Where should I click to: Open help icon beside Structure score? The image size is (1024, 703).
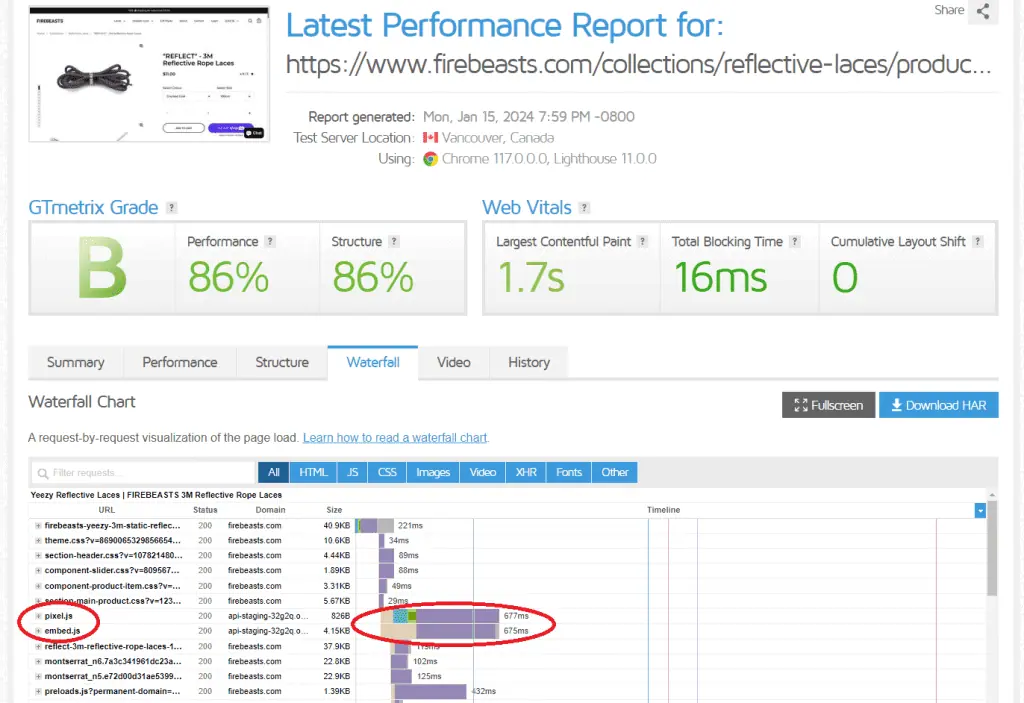(x=394, y=242)
